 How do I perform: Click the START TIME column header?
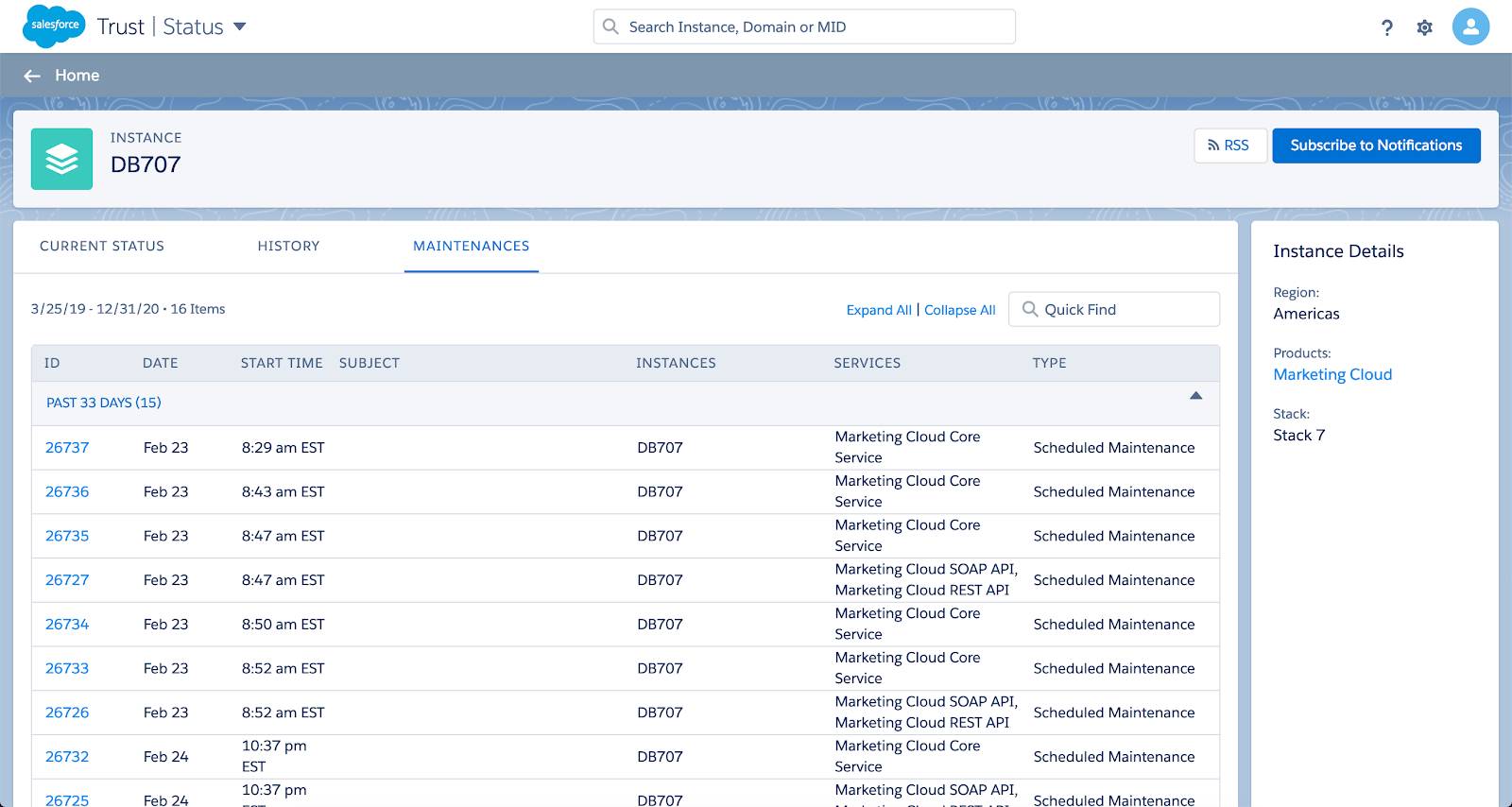click(x=282, y=363)
